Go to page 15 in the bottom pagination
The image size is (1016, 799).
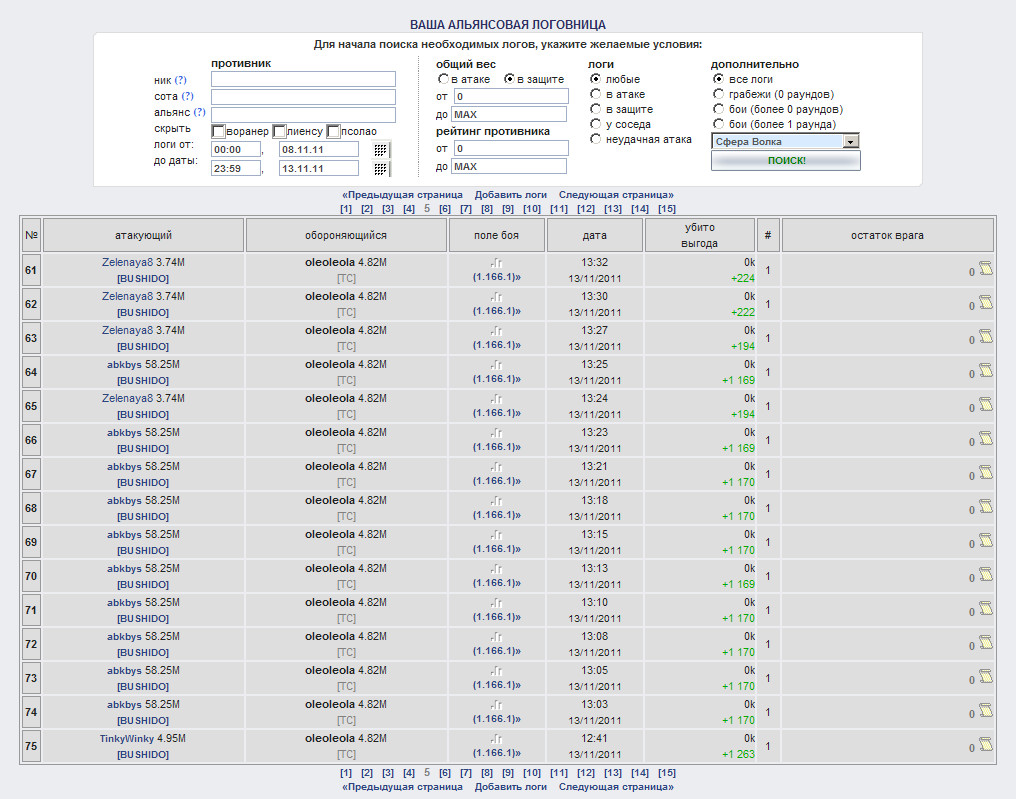click(667, 773)
